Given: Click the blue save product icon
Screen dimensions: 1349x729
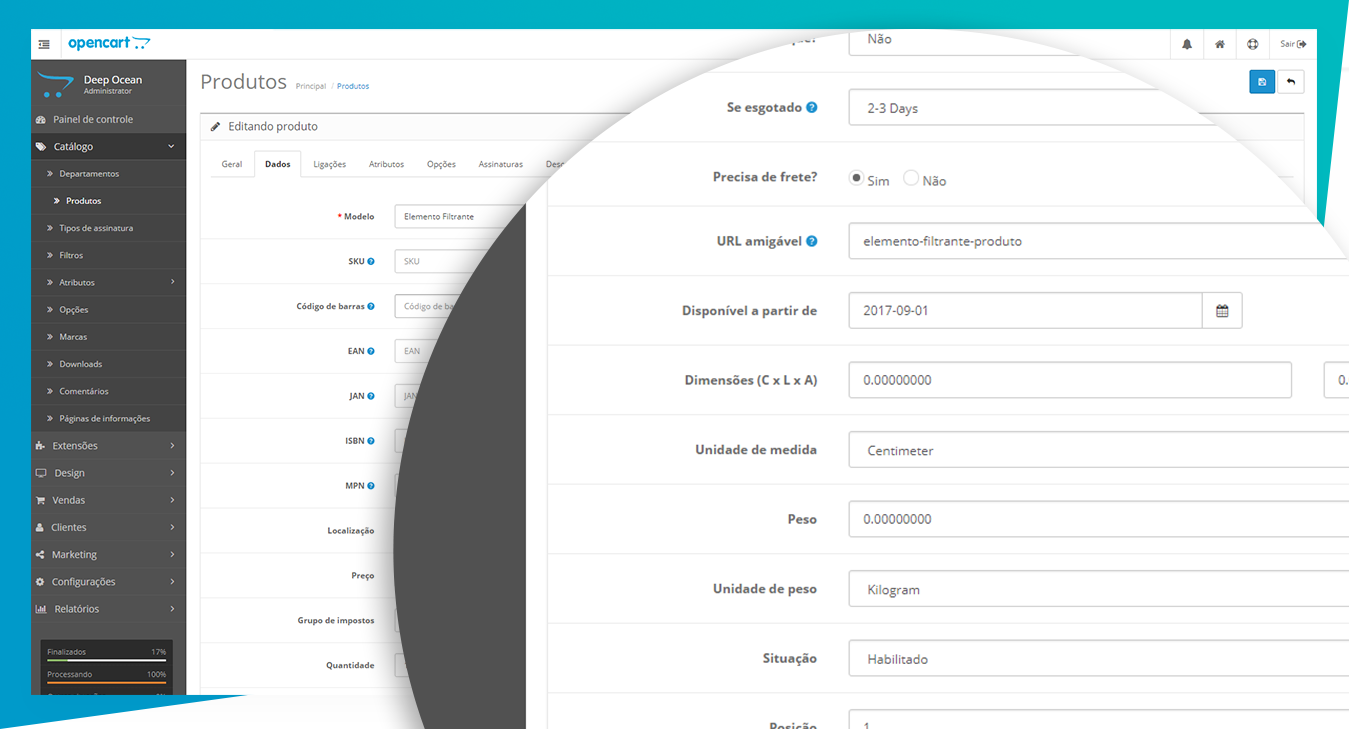Looking at the screenshot, I should [1262, 82].
